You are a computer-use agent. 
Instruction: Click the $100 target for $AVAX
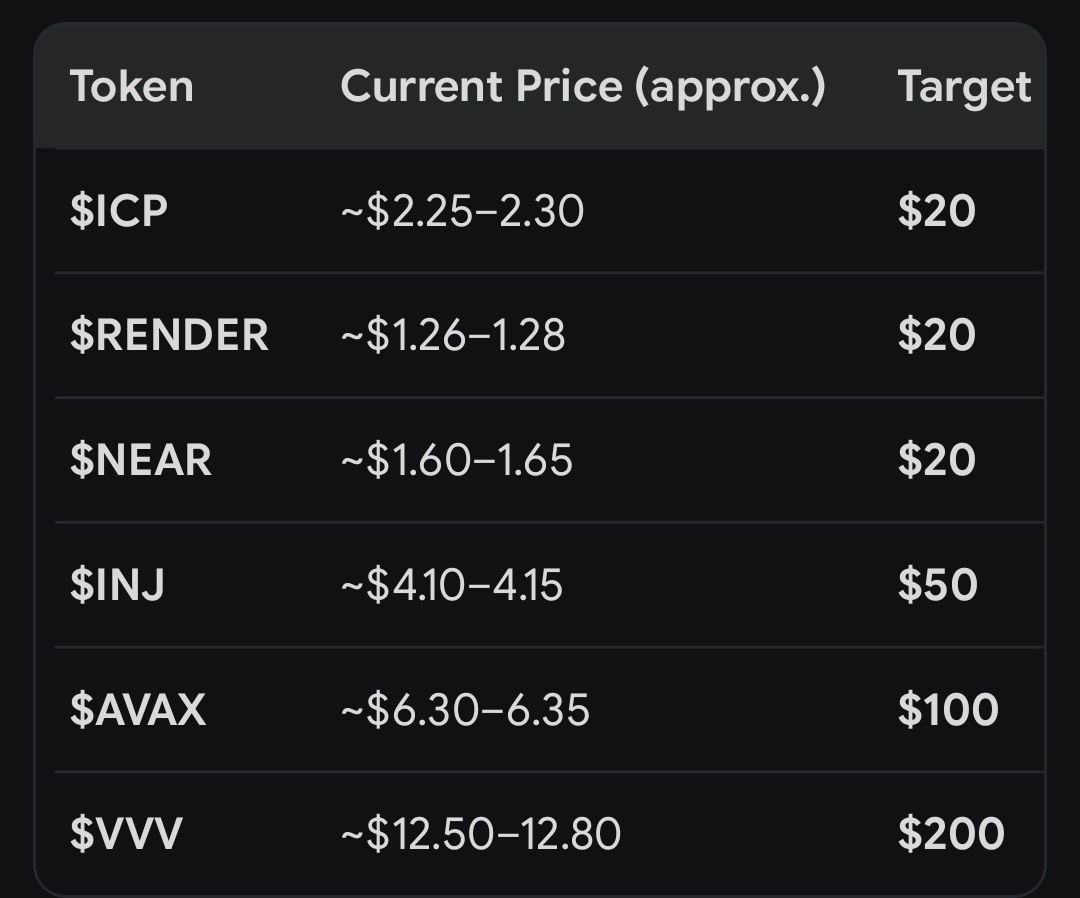point(948,709)
